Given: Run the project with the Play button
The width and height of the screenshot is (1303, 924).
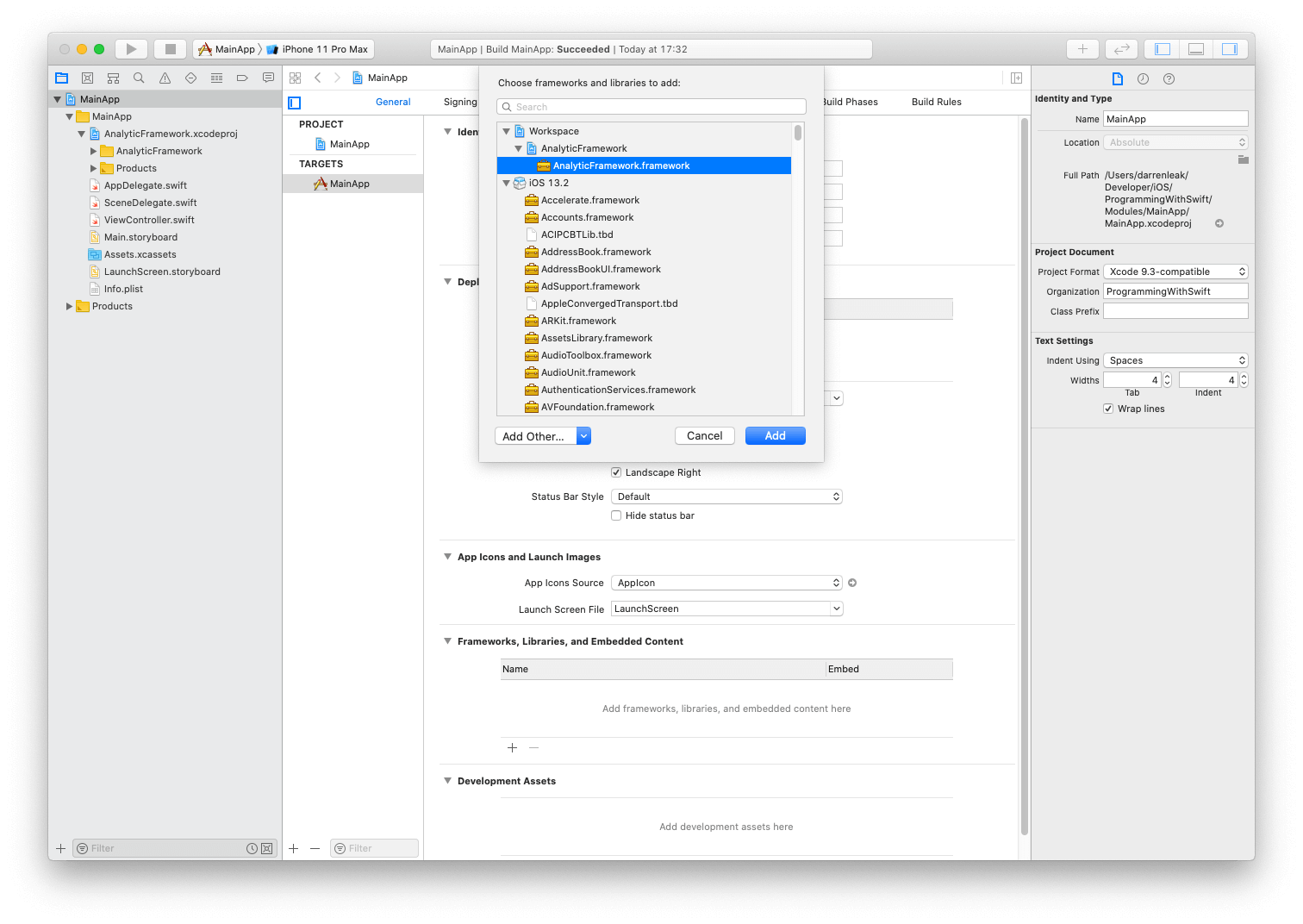Looking at the screenshot, I should (x=131, y=49).
